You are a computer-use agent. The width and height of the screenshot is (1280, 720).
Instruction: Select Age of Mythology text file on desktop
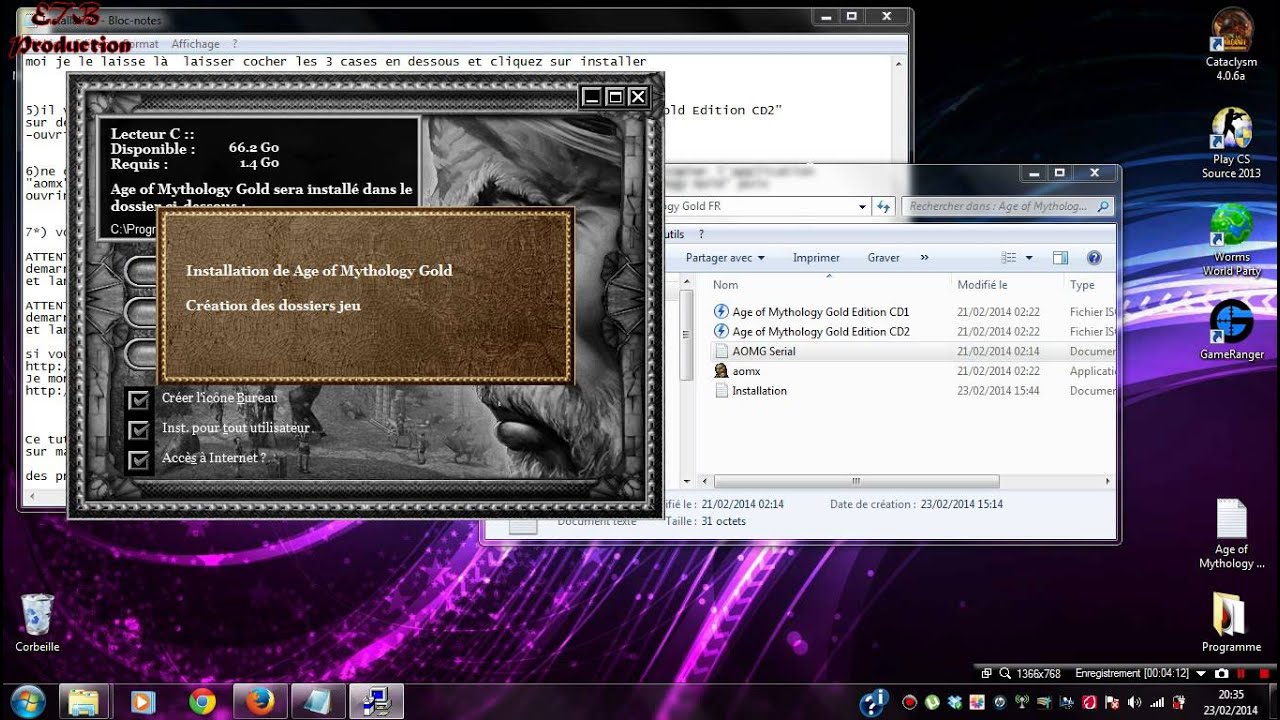coord(1231,534)
